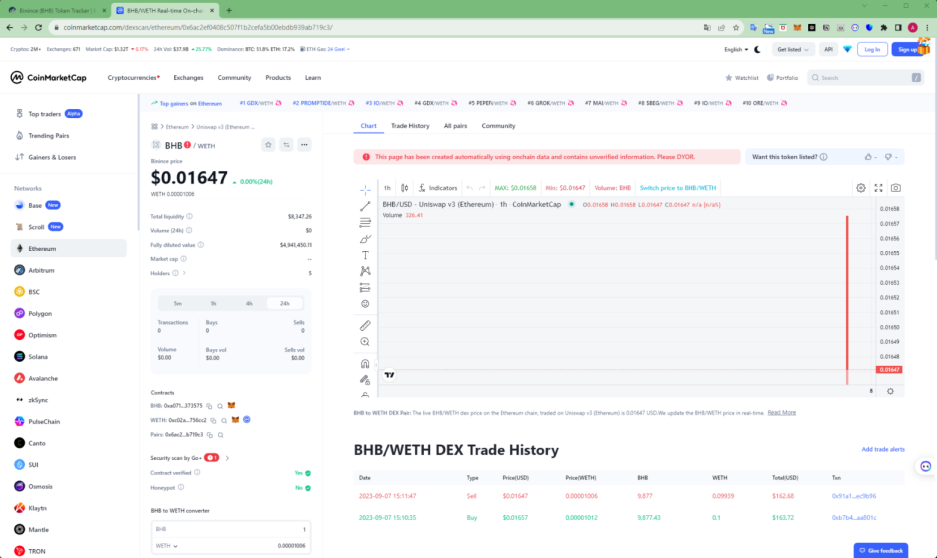The height and width of the screenshot is (558, 937).
Task: Open the API button
Action: click(828, 50)
